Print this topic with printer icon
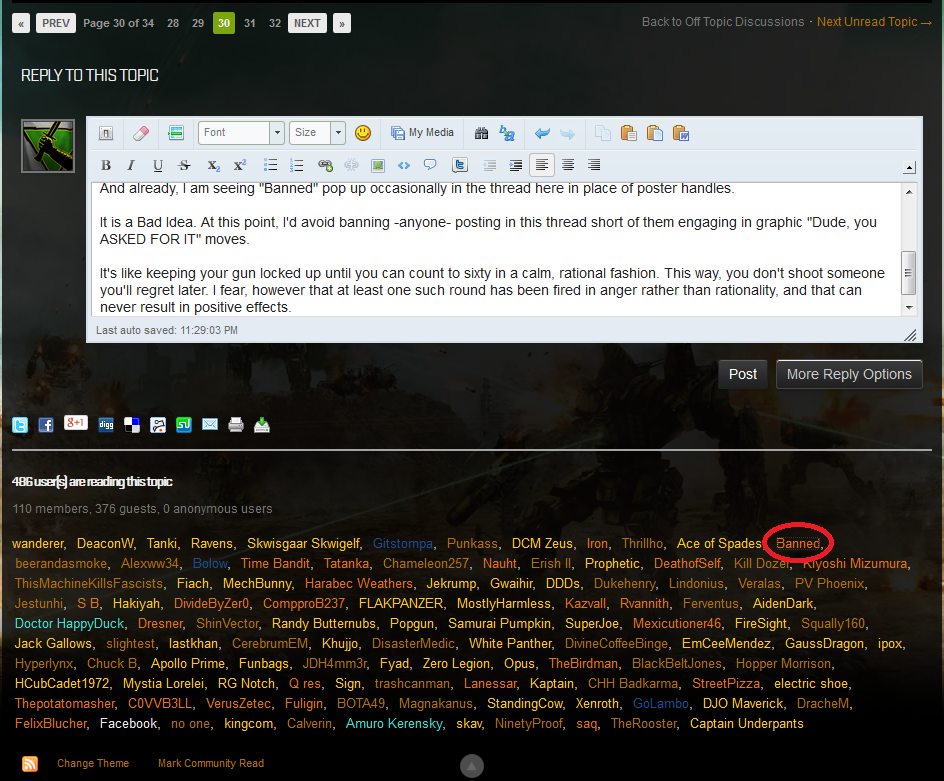Viewport: 944px width, 781px height. (236, 425)
